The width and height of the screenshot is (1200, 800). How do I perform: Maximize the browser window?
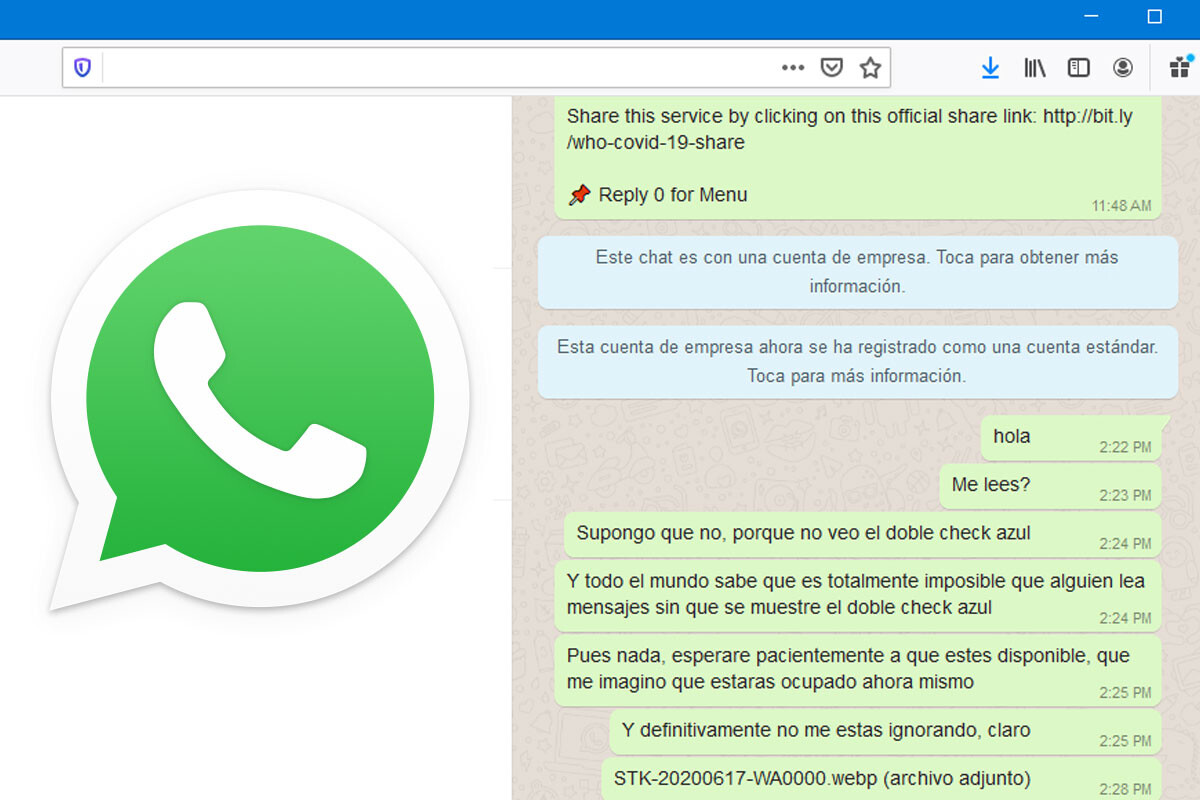point(1154,17)
